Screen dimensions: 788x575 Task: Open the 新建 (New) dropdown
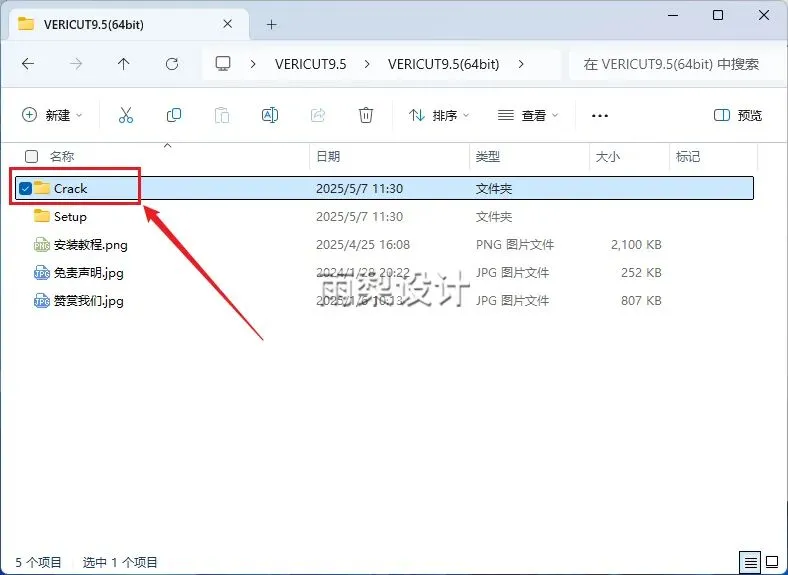click(x=52, y=115)
